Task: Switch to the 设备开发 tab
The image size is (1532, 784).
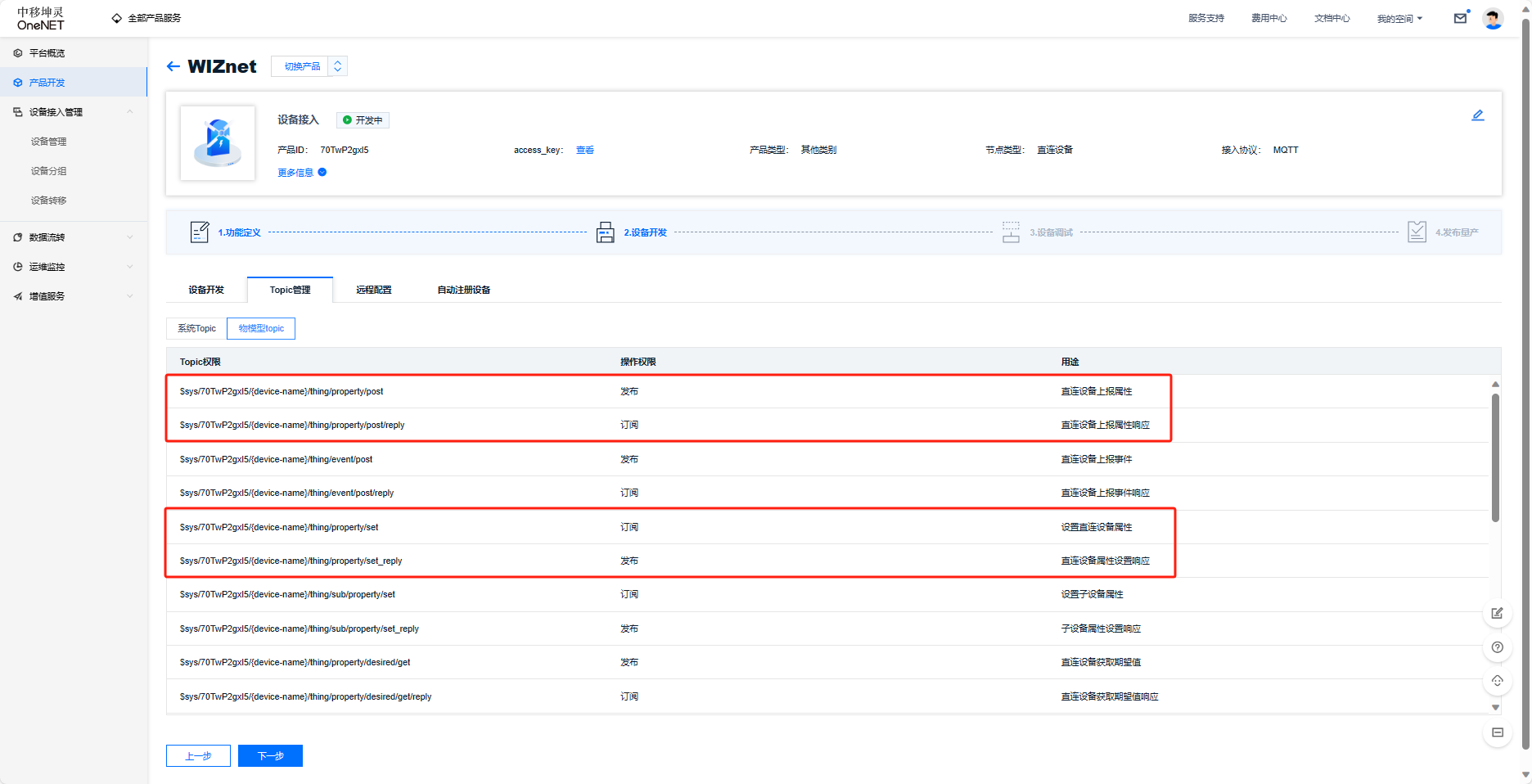Action: (x=206, y=290)
